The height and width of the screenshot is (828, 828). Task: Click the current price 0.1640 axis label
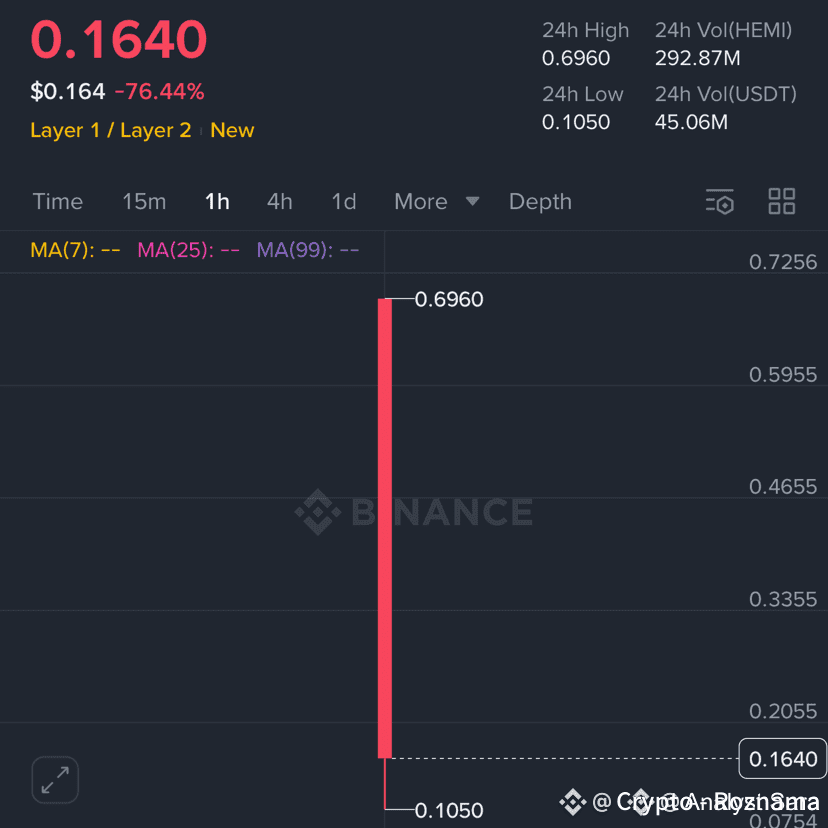click(x=783, y=759)
